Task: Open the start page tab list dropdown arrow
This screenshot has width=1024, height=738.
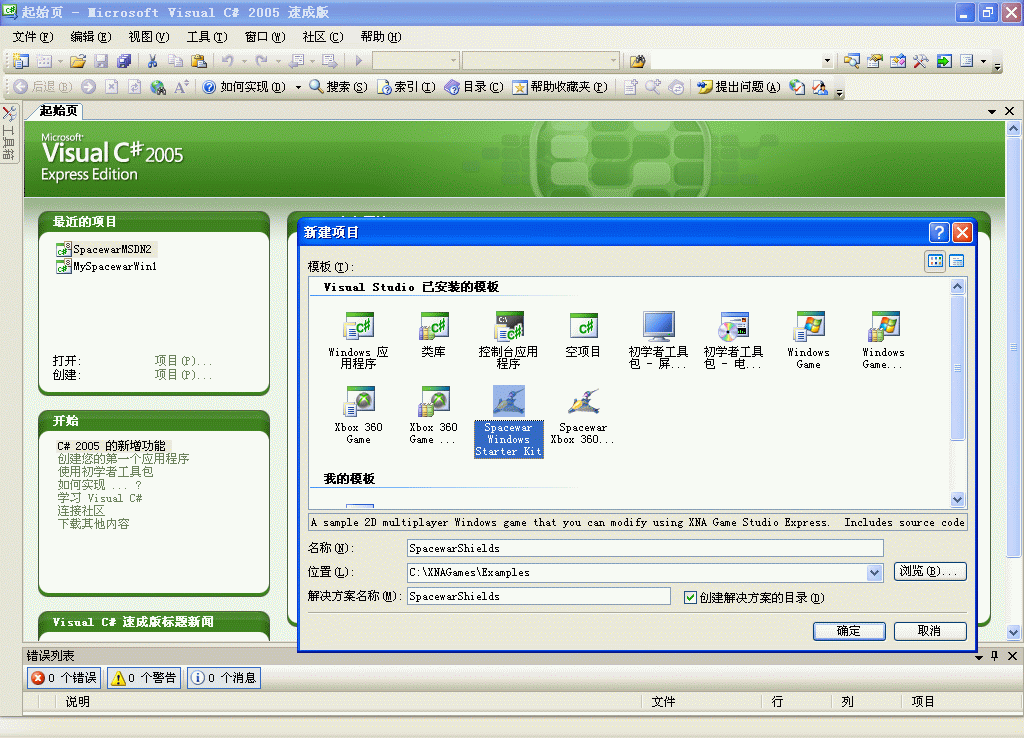Action: pos(992,112)
